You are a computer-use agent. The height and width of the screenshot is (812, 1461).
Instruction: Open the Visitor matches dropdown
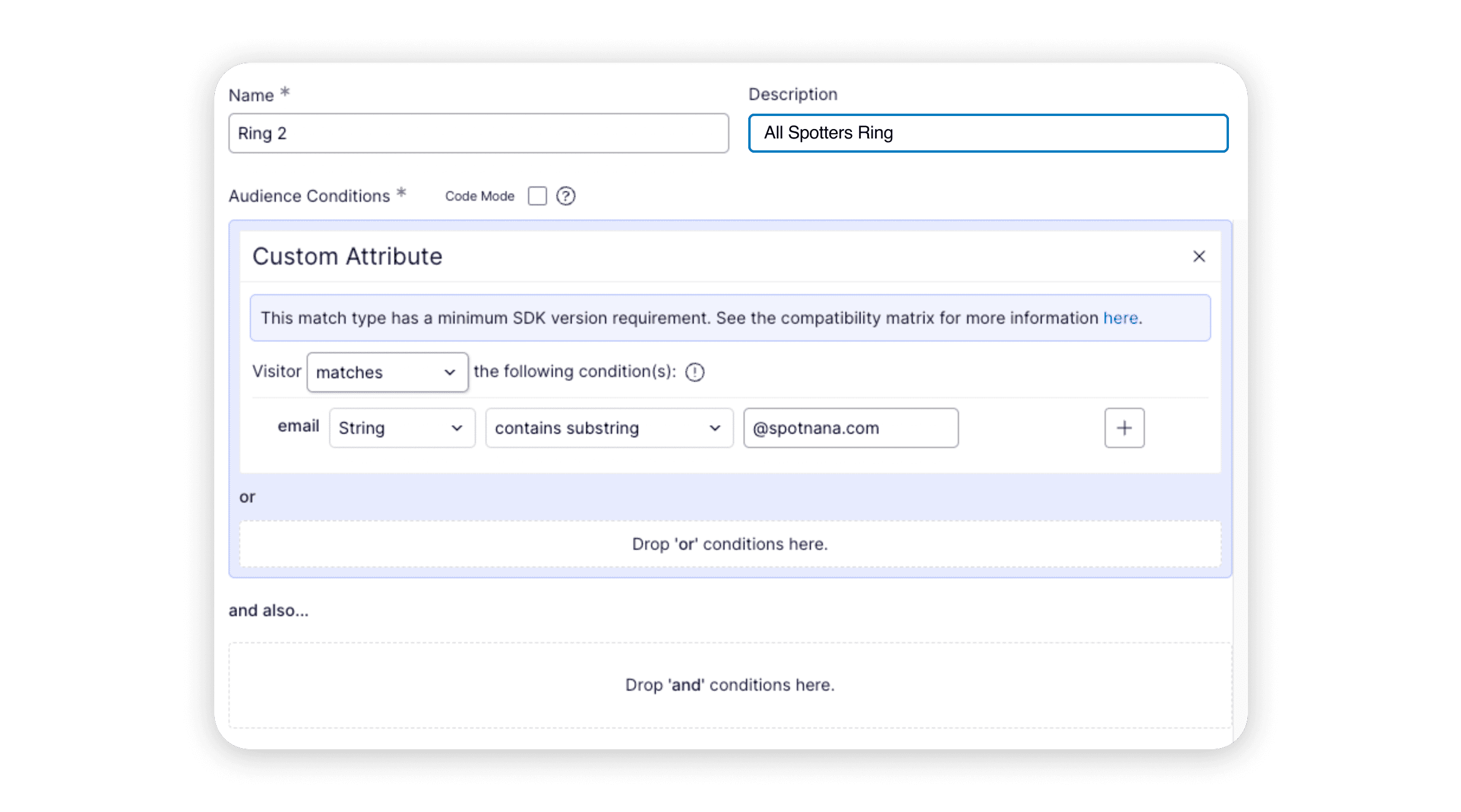387,372
